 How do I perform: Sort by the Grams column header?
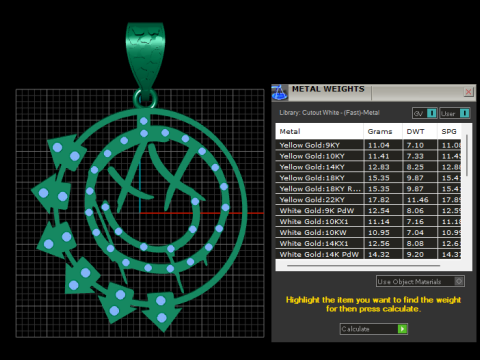click(x=383, y=131)
